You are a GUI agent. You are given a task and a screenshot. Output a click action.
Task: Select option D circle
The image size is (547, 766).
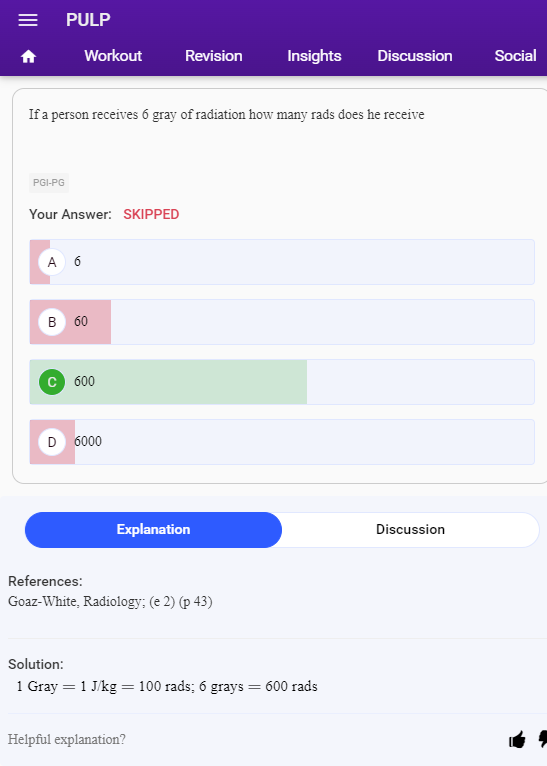point(52,442)
